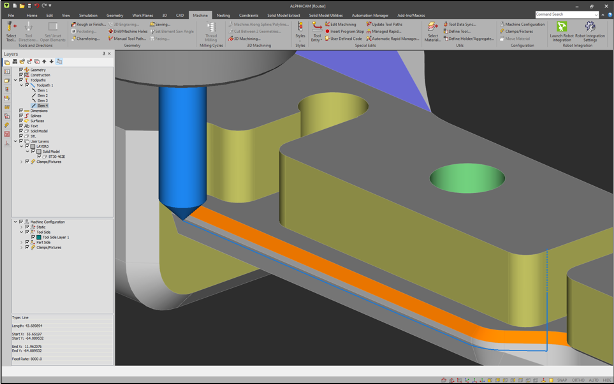Click Clamps/Fixtures in ribbon Configuration group
Viewport: 614px width, 384px height.
point(516,31)
